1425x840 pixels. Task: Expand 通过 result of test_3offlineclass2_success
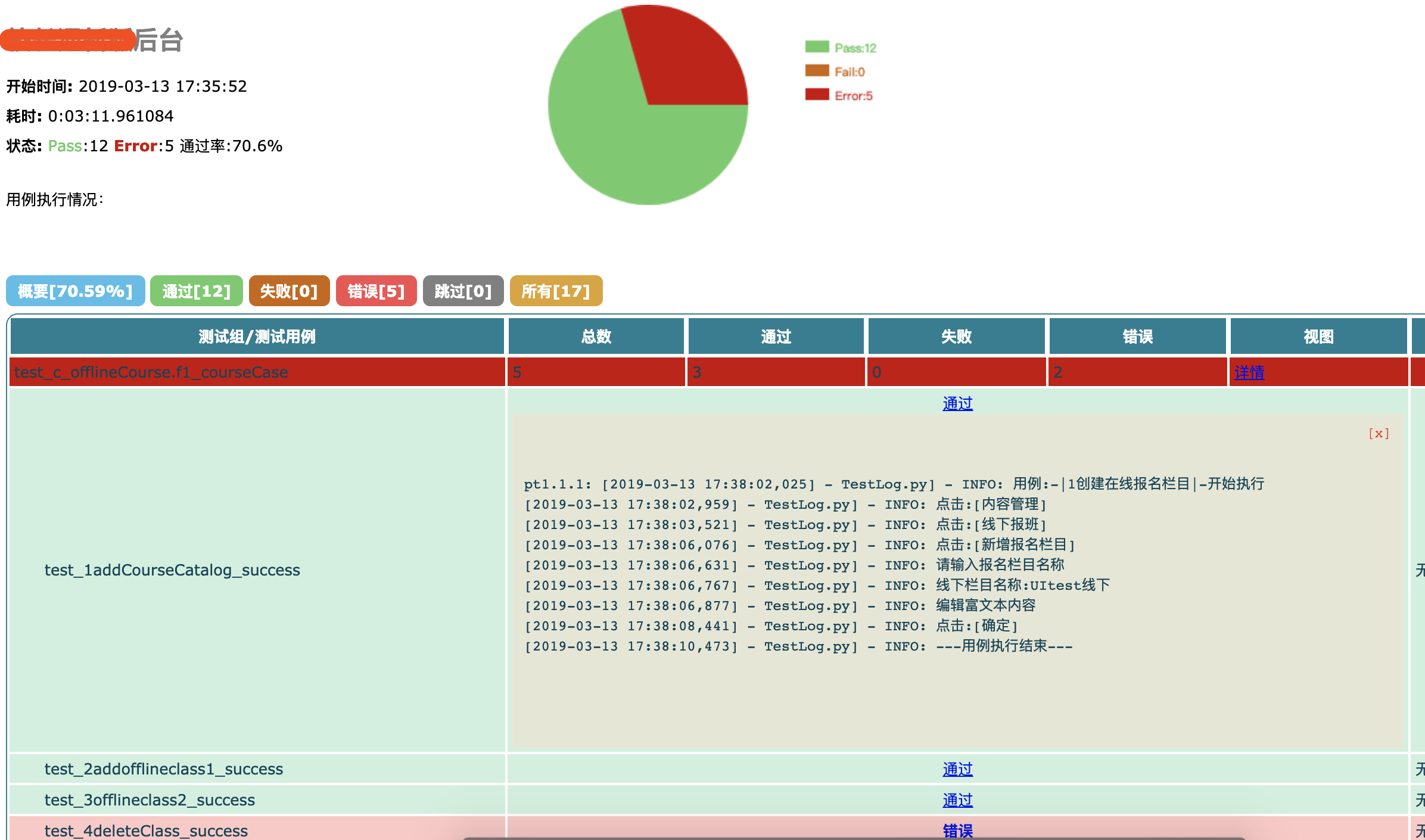point(957,800)
